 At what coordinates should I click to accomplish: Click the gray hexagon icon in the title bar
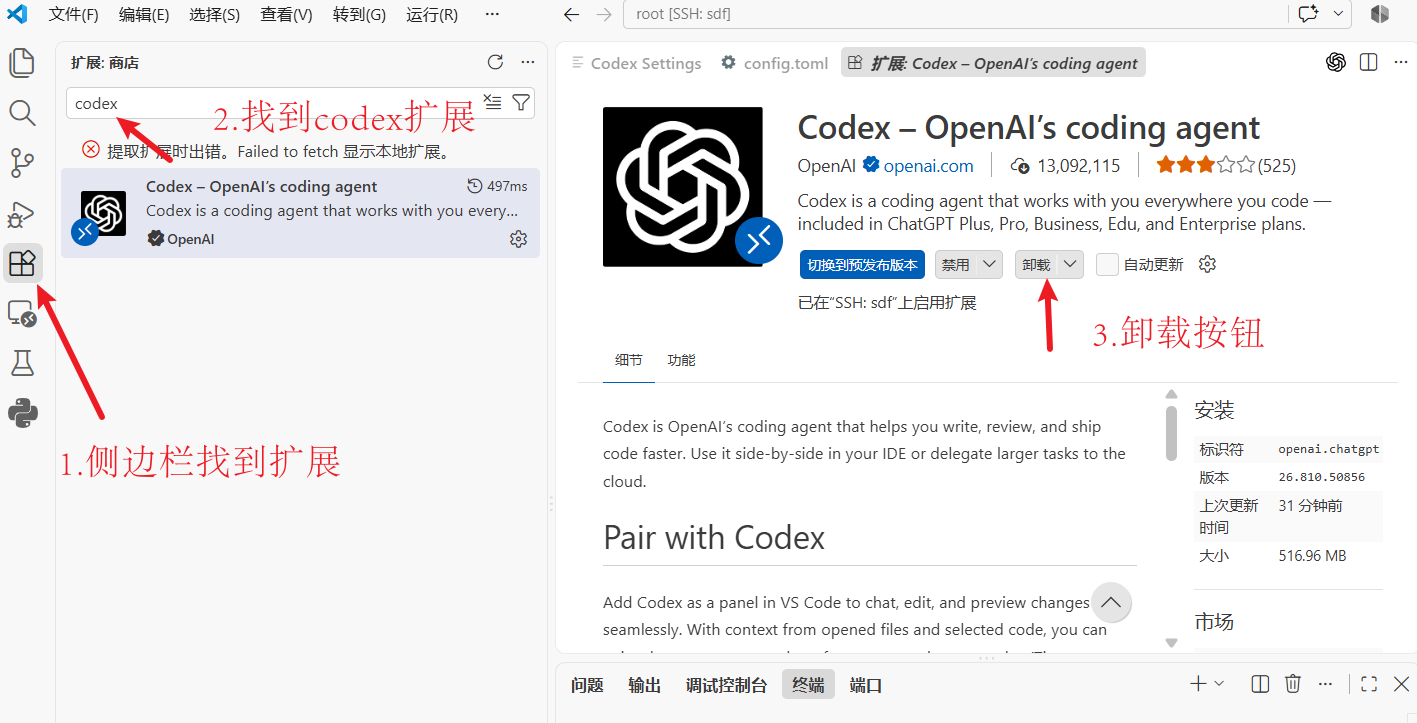[x=1380, y=14]
